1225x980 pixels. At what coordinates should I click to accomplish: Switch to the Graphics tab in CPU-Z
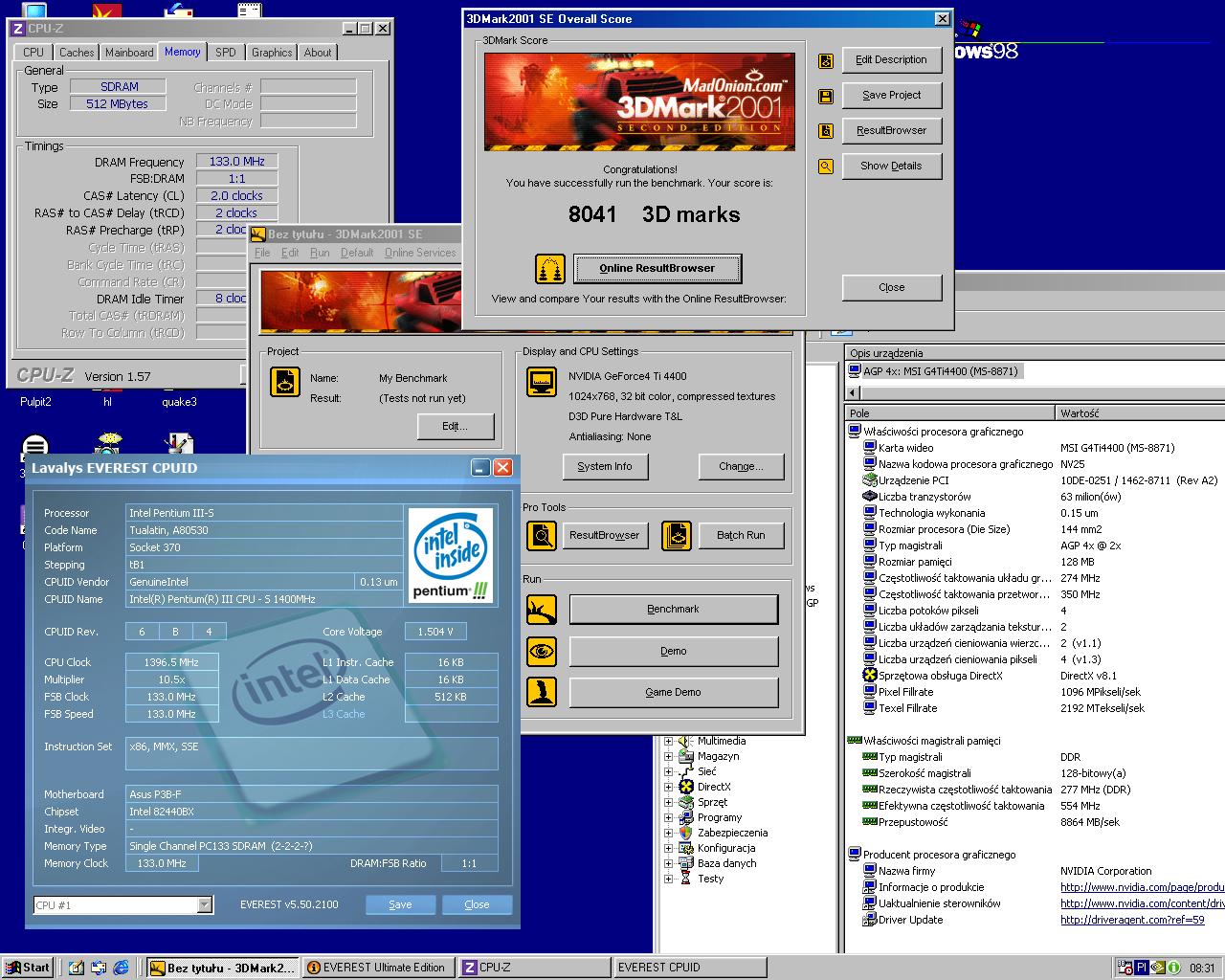tap(272, 53)
